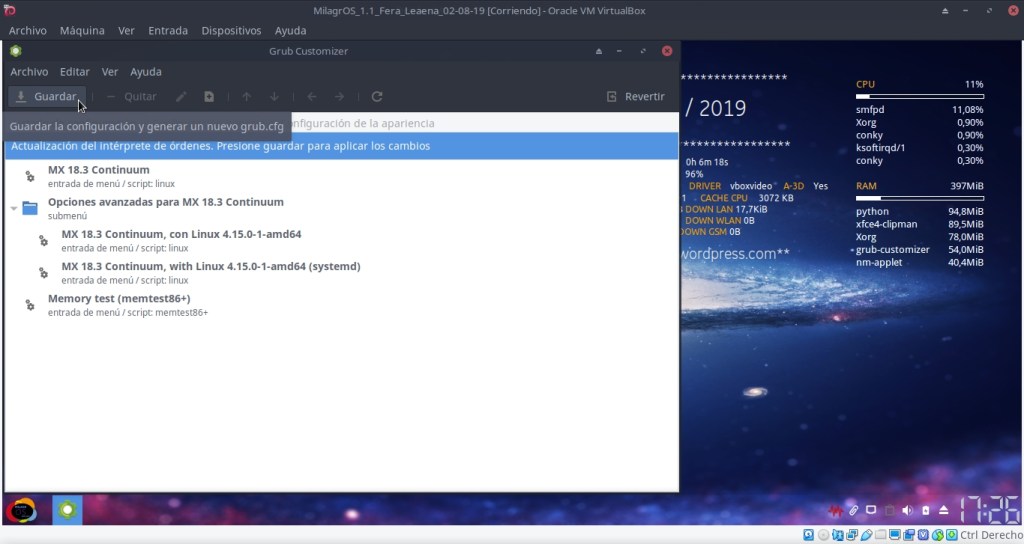1024x544 pixels.
Task: Select MX 18.3 Continuum systemd entry
Action: (x=210, y=267)
